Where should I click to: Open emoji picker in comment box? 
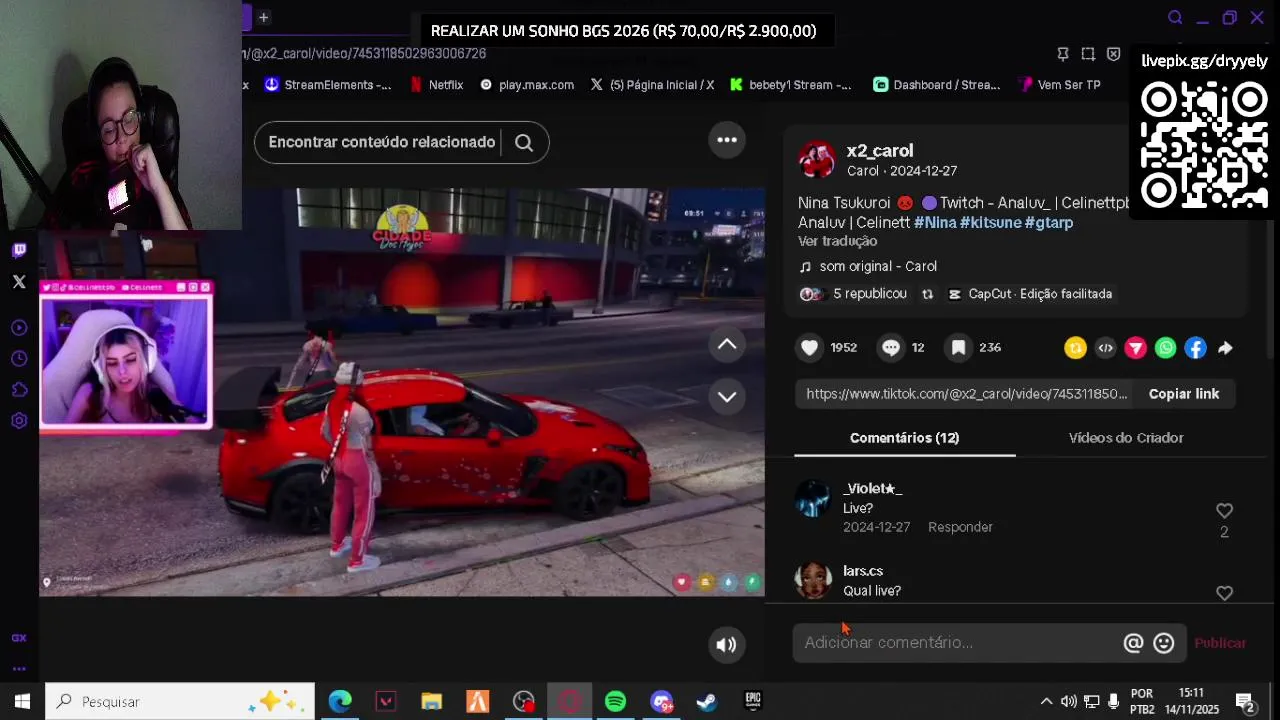1163,643
